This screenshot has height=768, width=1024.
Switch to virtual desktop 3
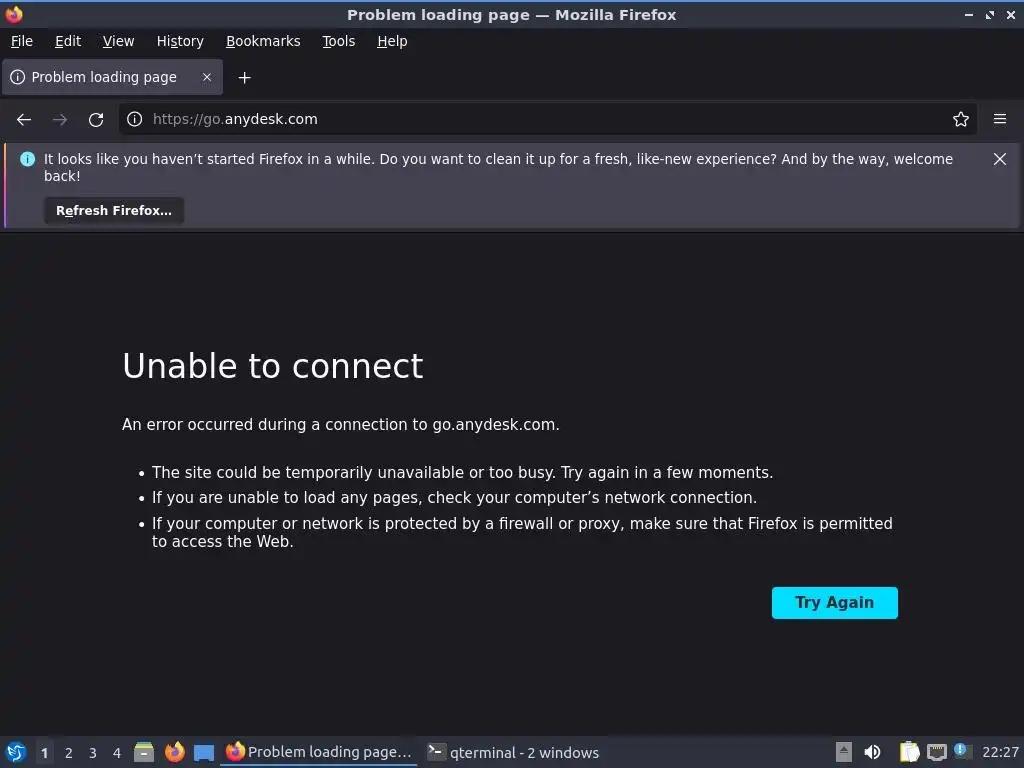click(93, 753)
